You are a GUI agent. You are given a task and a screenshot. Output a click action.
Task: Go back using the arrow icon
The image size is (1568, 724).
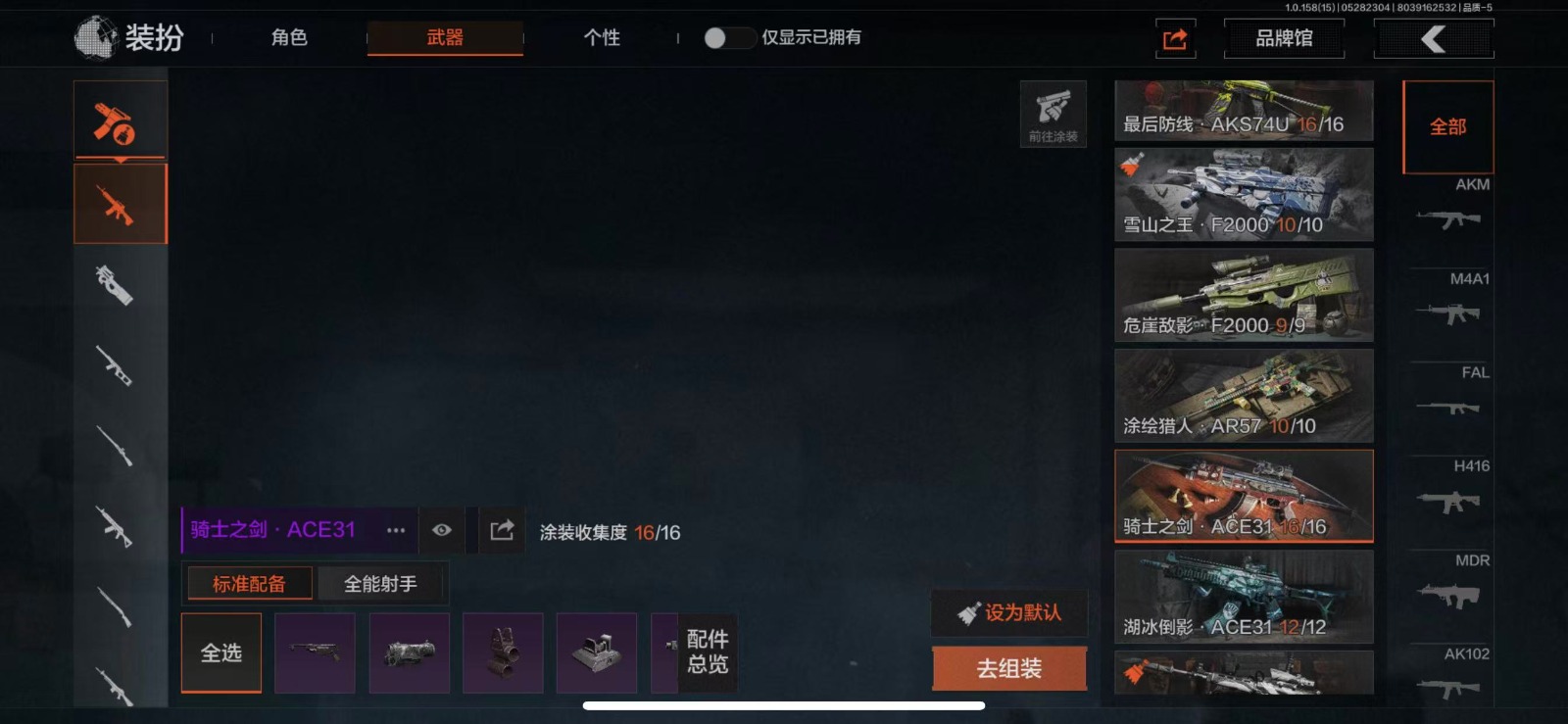click(x=1434, y=39)
